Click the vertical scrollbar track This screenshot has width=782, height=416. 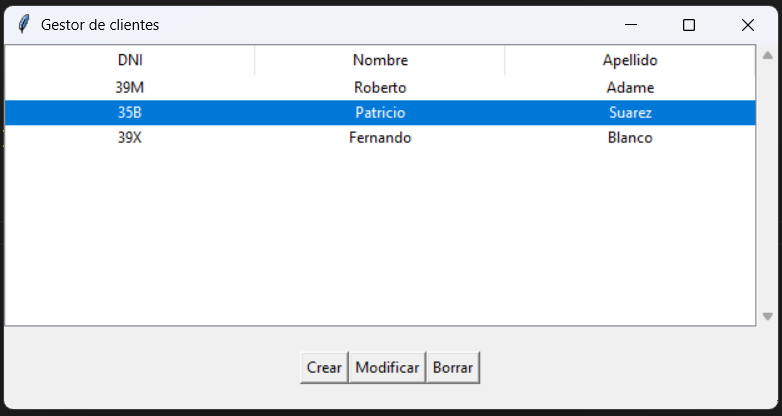coord(768,186)
